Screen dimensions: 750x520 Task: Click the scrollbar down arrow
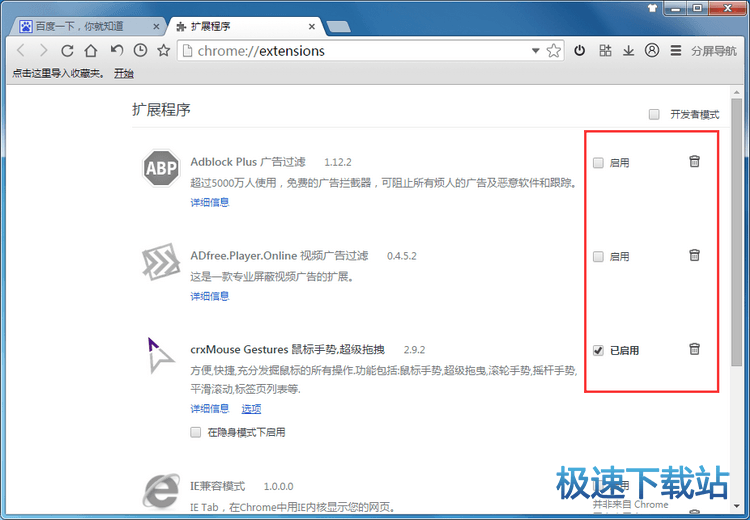point(737,506)
